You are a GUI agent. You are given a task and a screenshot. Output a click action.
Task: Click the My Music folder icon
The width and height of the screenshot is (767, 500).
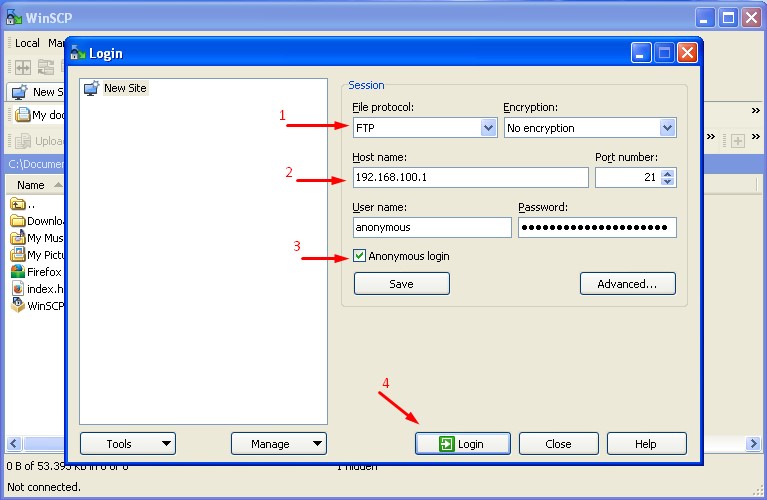[18, 238]
